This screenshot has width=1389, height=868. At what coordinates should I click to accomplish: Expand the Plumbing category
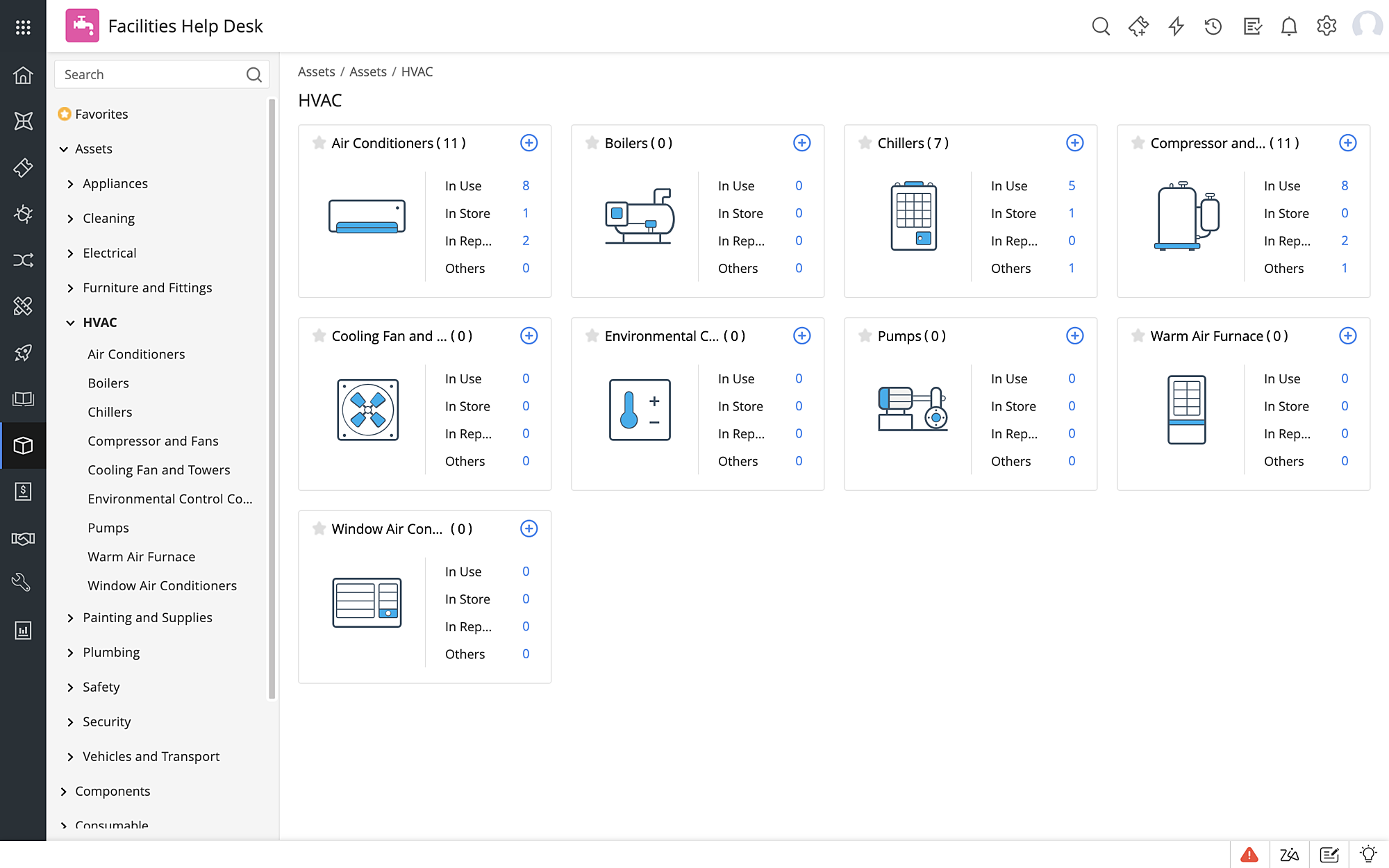pyautogui.click(x=70, y=653)
